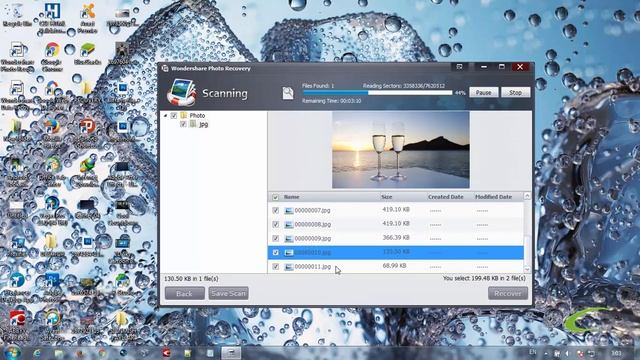Open the Avast desktop shortcut
Viewport: 640px width, 360px height.
coord(87,18)
